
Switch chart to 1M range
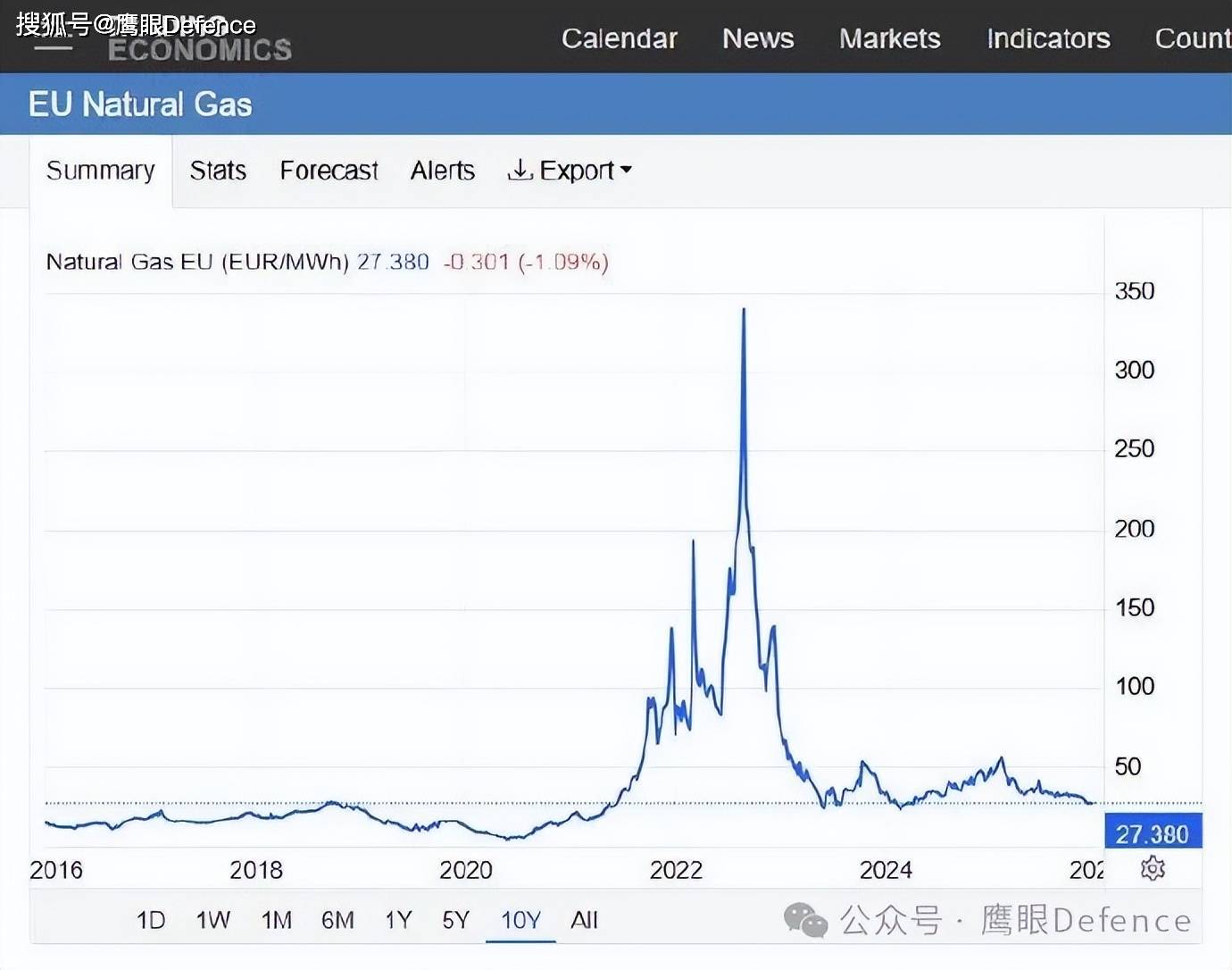pos(276,920)
